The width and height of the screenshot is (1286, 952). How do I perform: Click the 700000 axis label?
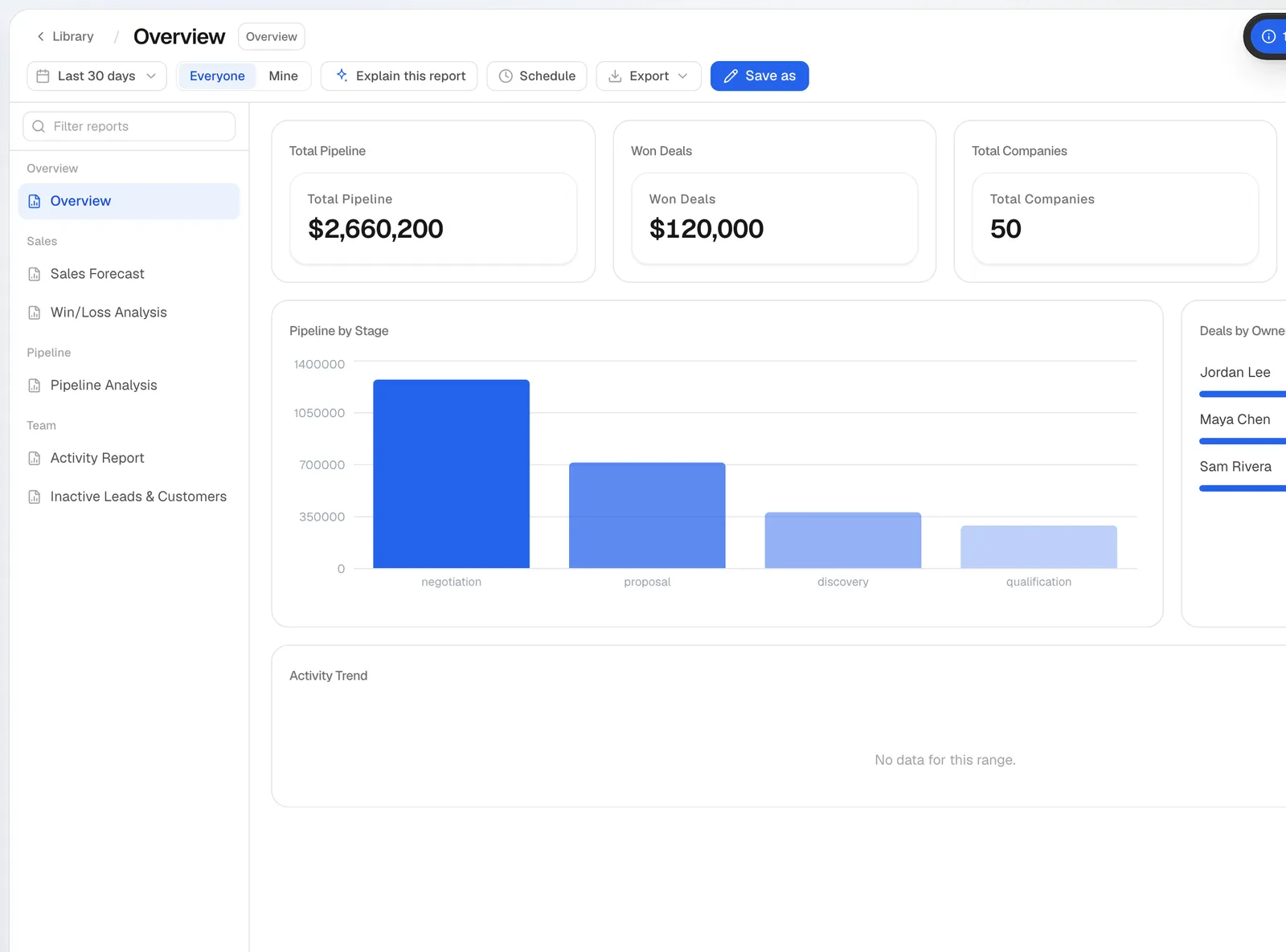tap(322, 464)
